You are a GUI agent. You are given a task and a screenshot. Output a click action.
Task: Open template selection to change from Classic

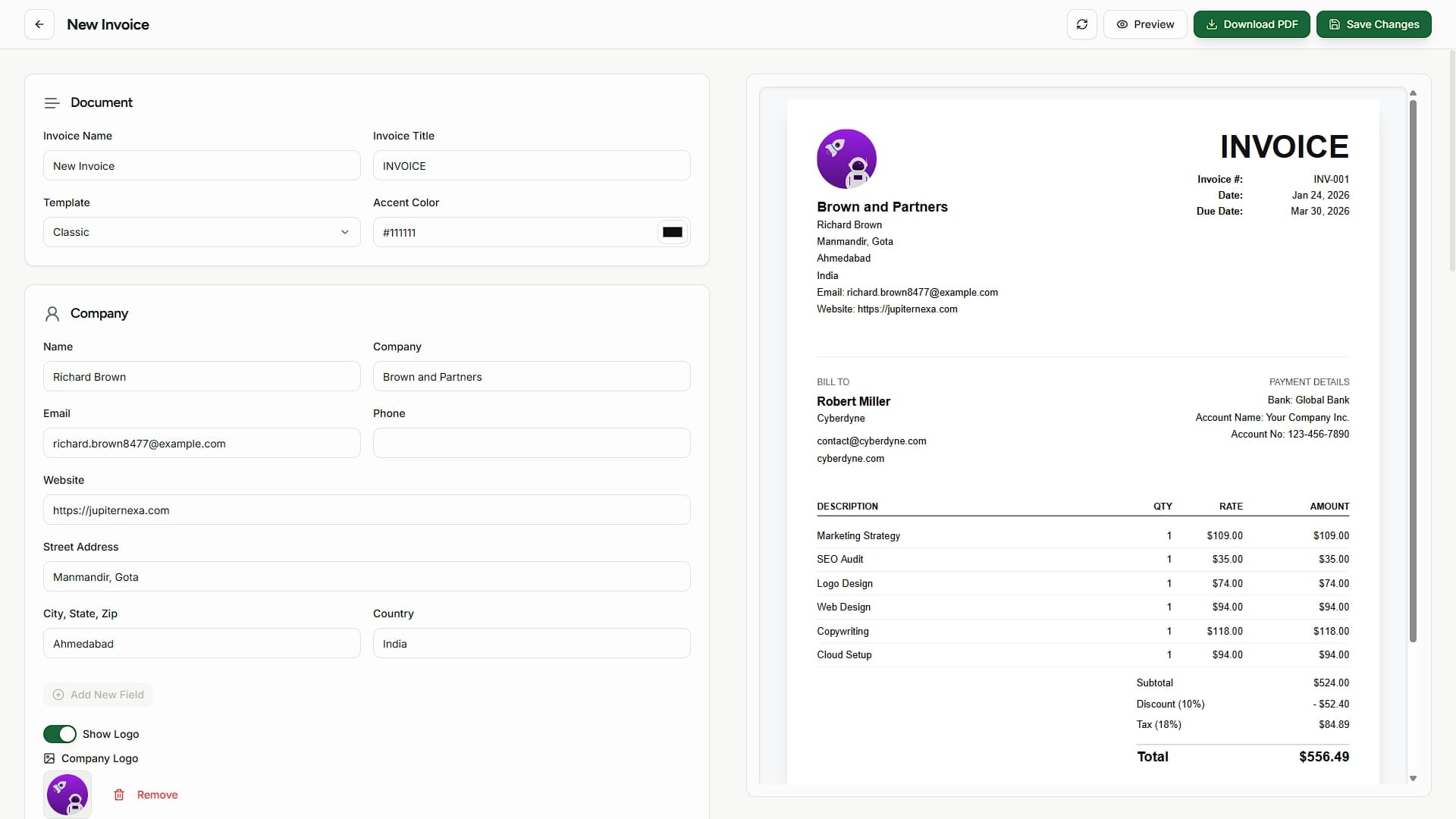(201, 232)
